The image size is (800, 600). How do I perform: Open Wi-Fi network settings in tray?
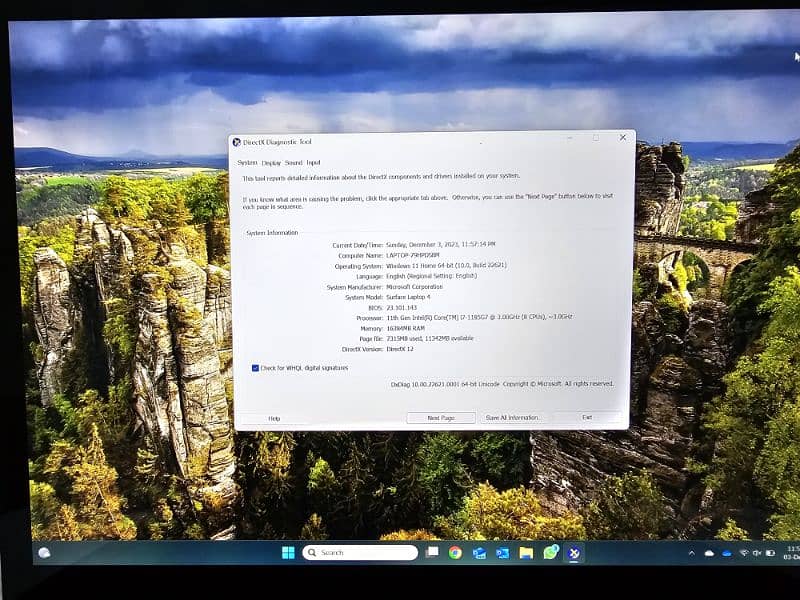click(x=742, y=553)
